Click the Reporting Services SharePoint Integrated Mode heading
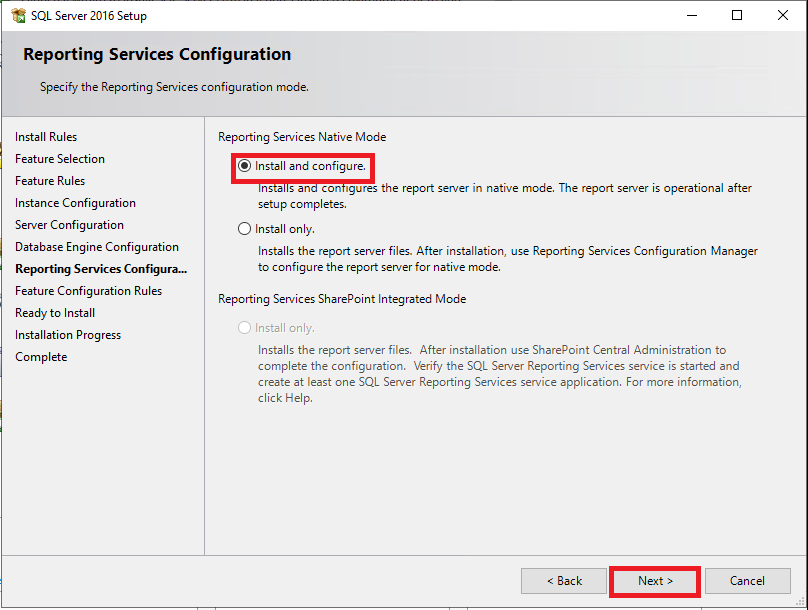Viewport: 808px width, 610px height. [342, 299]
